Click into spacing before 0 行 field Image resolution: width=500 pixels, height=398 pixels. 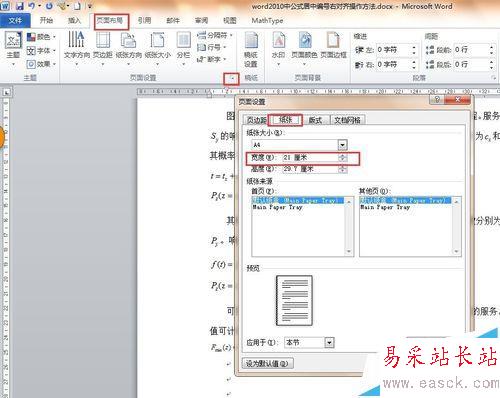(471, 50)
